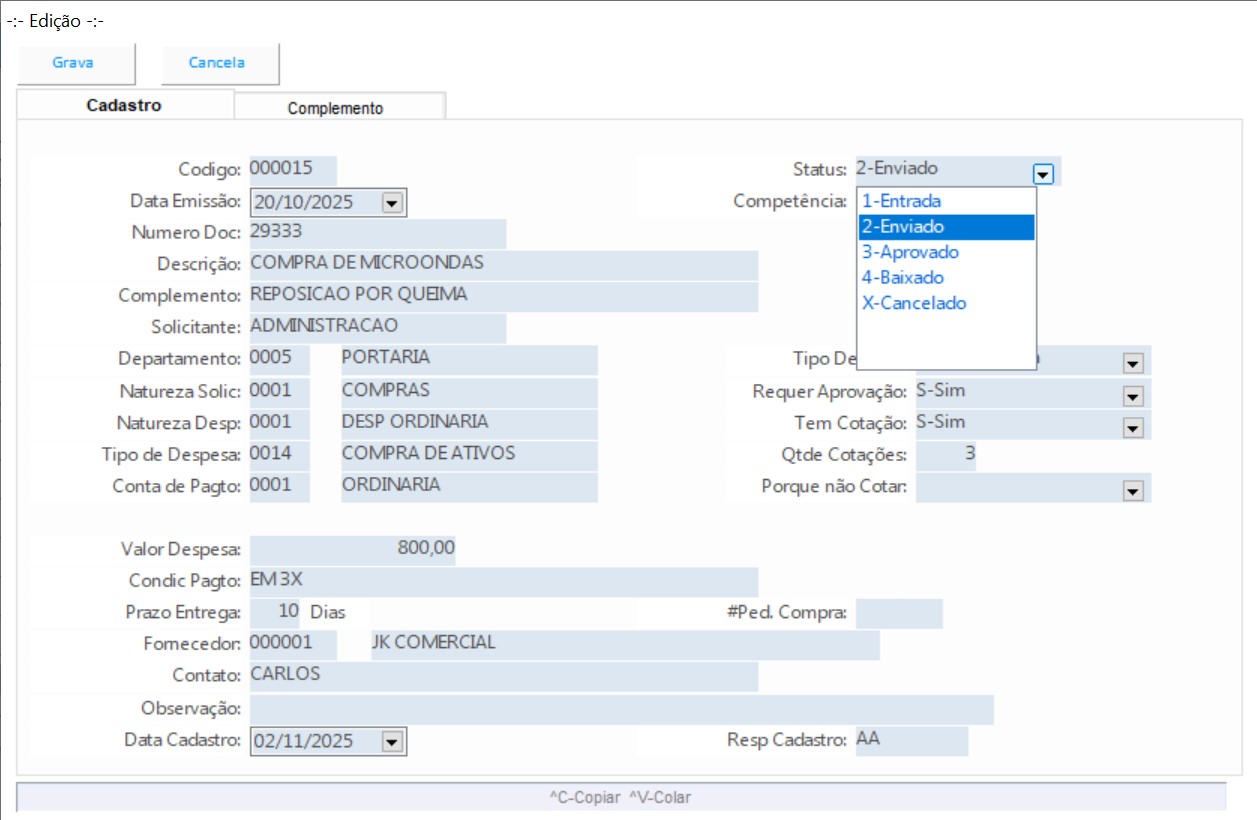The width and height of the screenshot is (1257, 820).
Task: Open the Status dropdown arrow
Action: (1043, 173)
